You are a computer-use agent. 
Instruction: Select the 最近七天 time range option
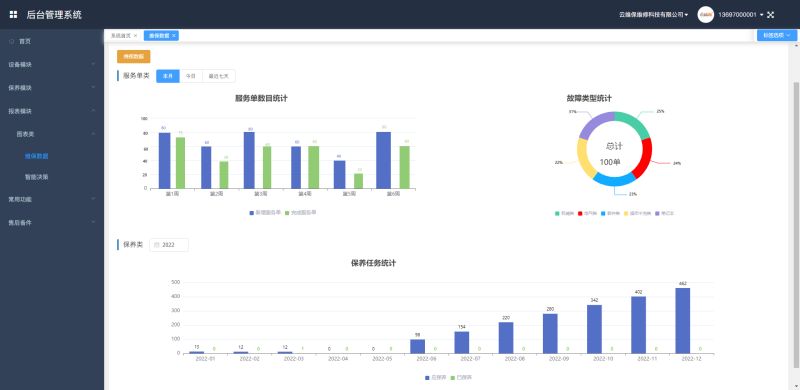coord(219,76)
